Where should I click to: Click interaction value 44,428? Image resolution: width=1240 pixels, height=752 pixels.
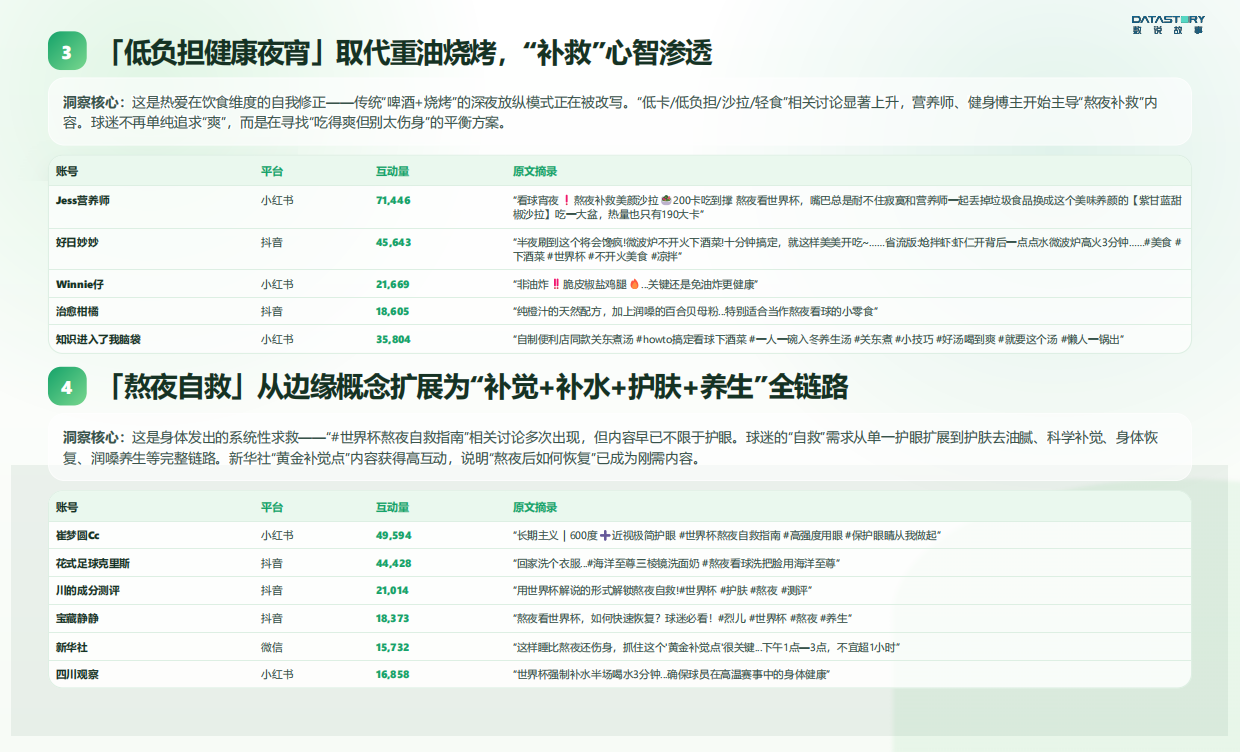coord(393,564)
